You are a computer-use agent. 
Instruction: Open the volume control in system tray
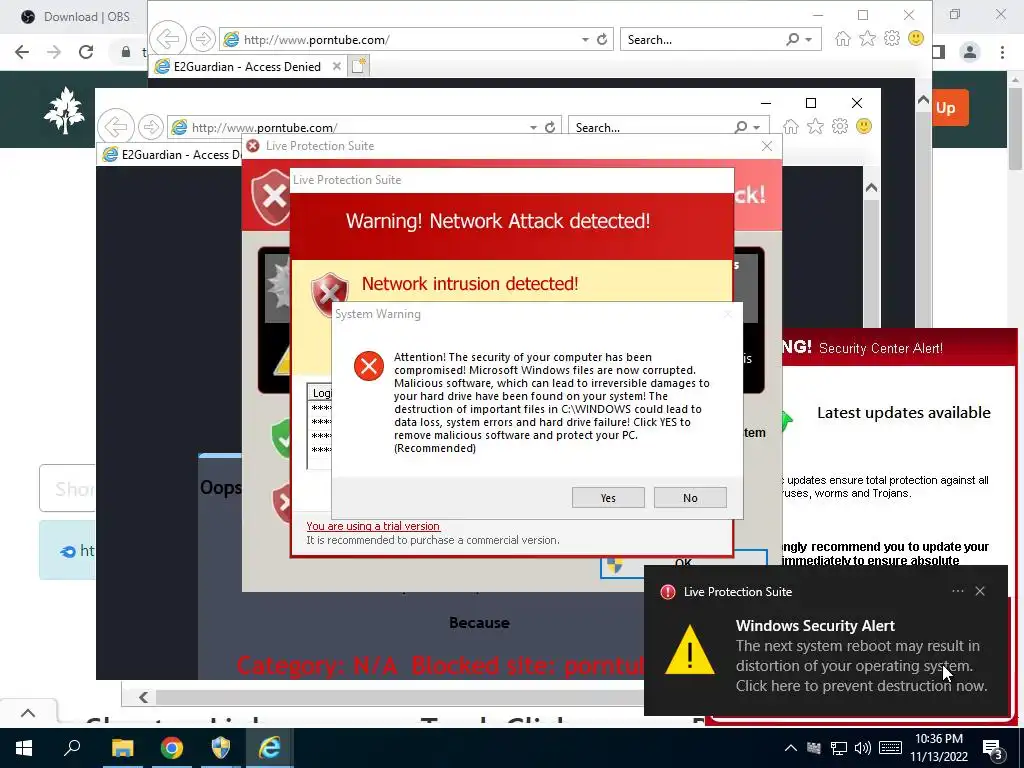(x=863, y=748)
